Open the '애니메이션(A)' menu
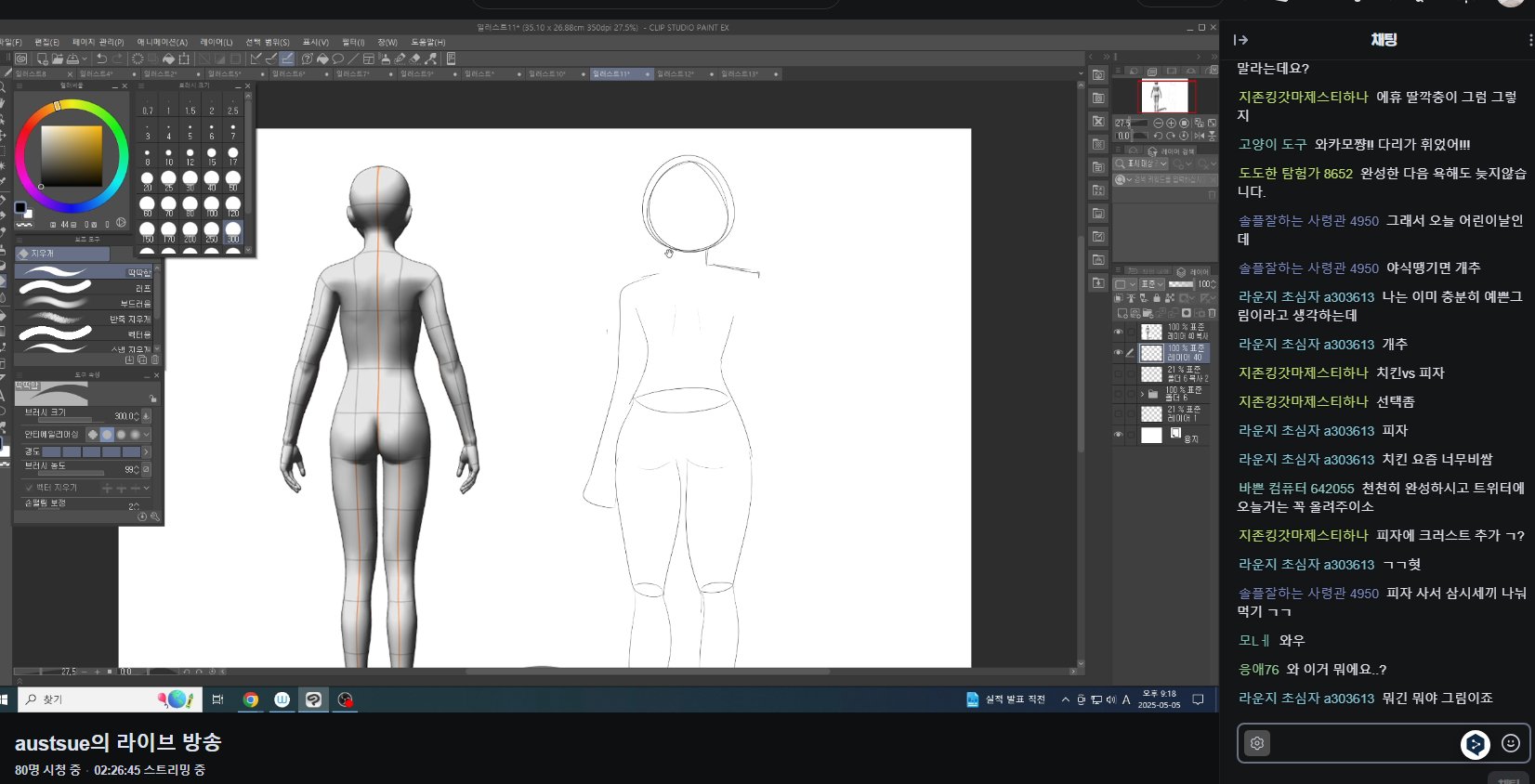Image resolution: width=1535 pixels, height=784 pixels. click(162, 42)
